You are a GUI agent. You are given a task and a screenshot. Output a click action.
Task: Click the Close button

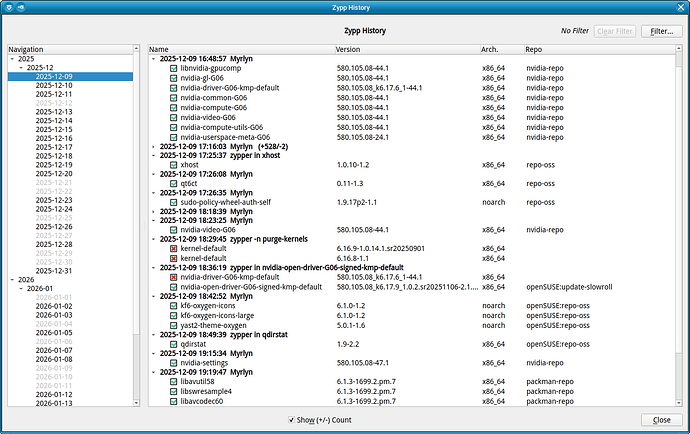pos(661,420)
